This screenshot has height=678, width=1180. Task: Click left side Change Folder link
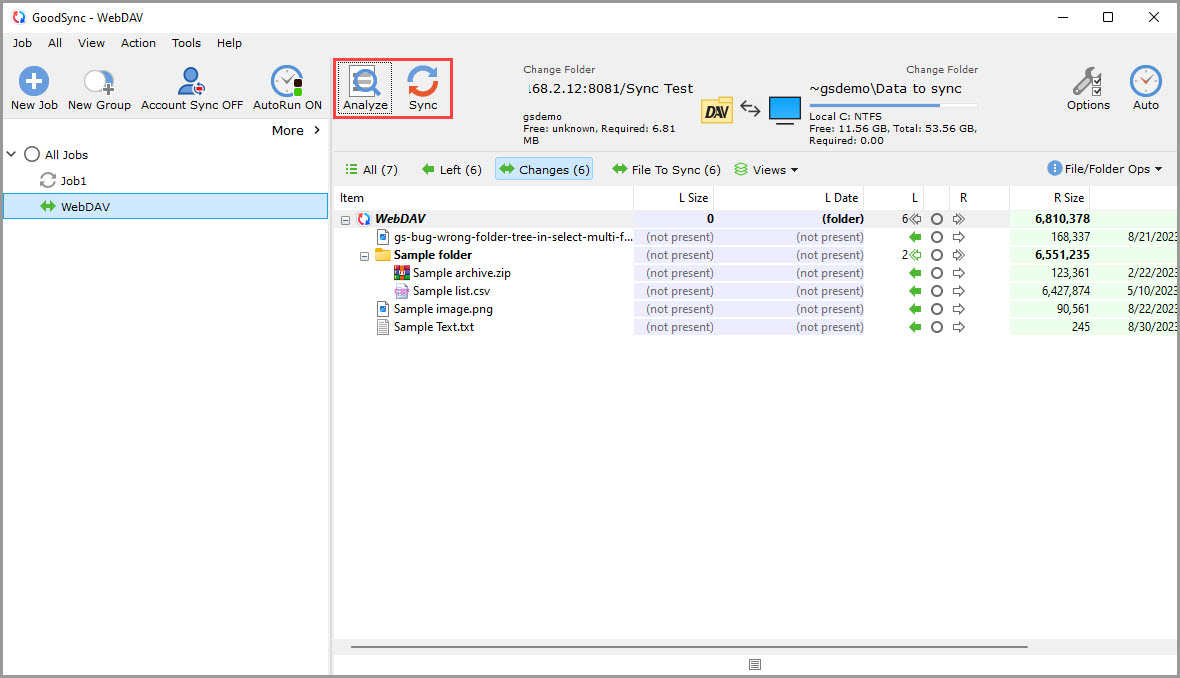tap(559, 69)
